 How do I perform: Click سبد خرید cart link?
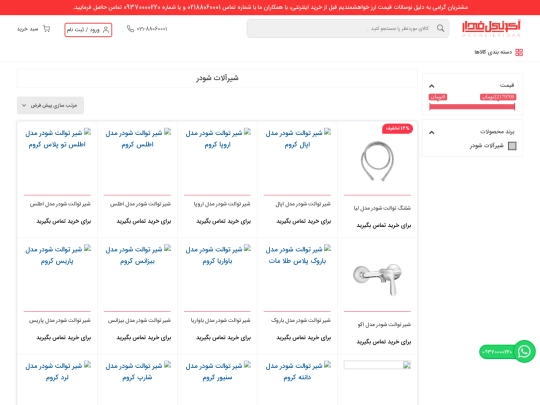coord(34,29)
